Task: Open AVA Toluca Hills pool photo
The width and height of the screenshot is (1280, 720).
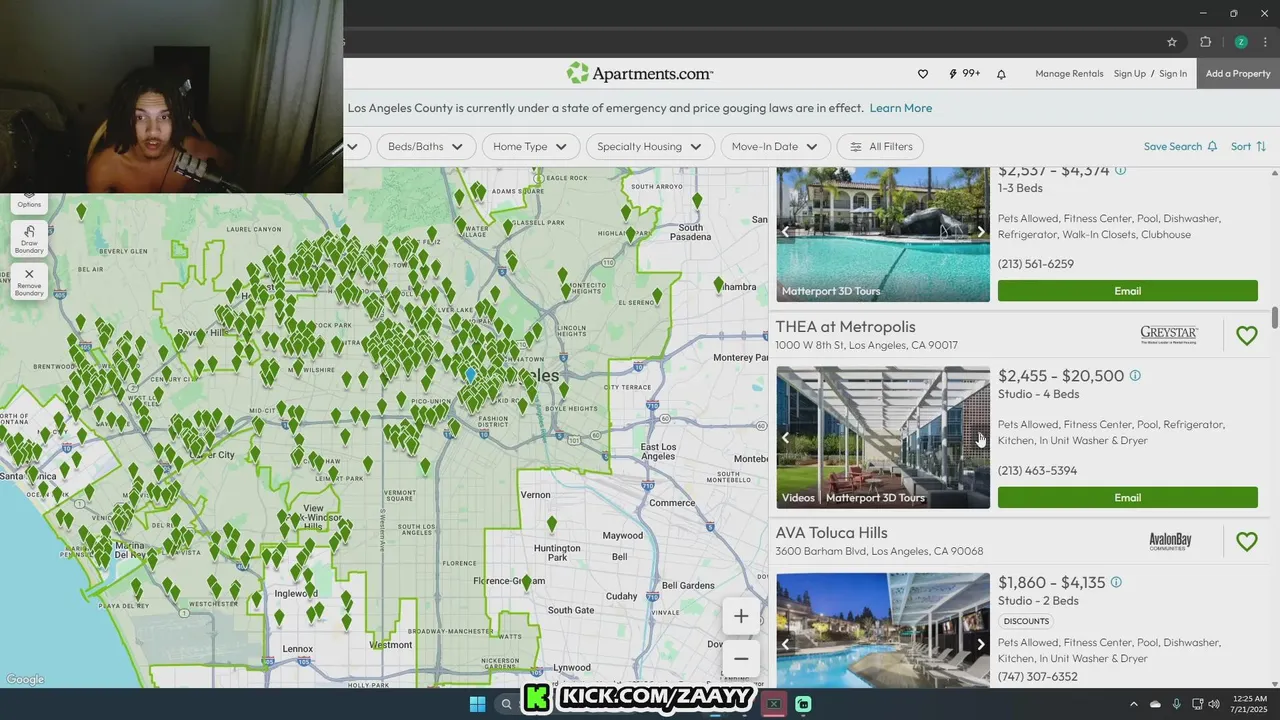Action: click(883, 630)
